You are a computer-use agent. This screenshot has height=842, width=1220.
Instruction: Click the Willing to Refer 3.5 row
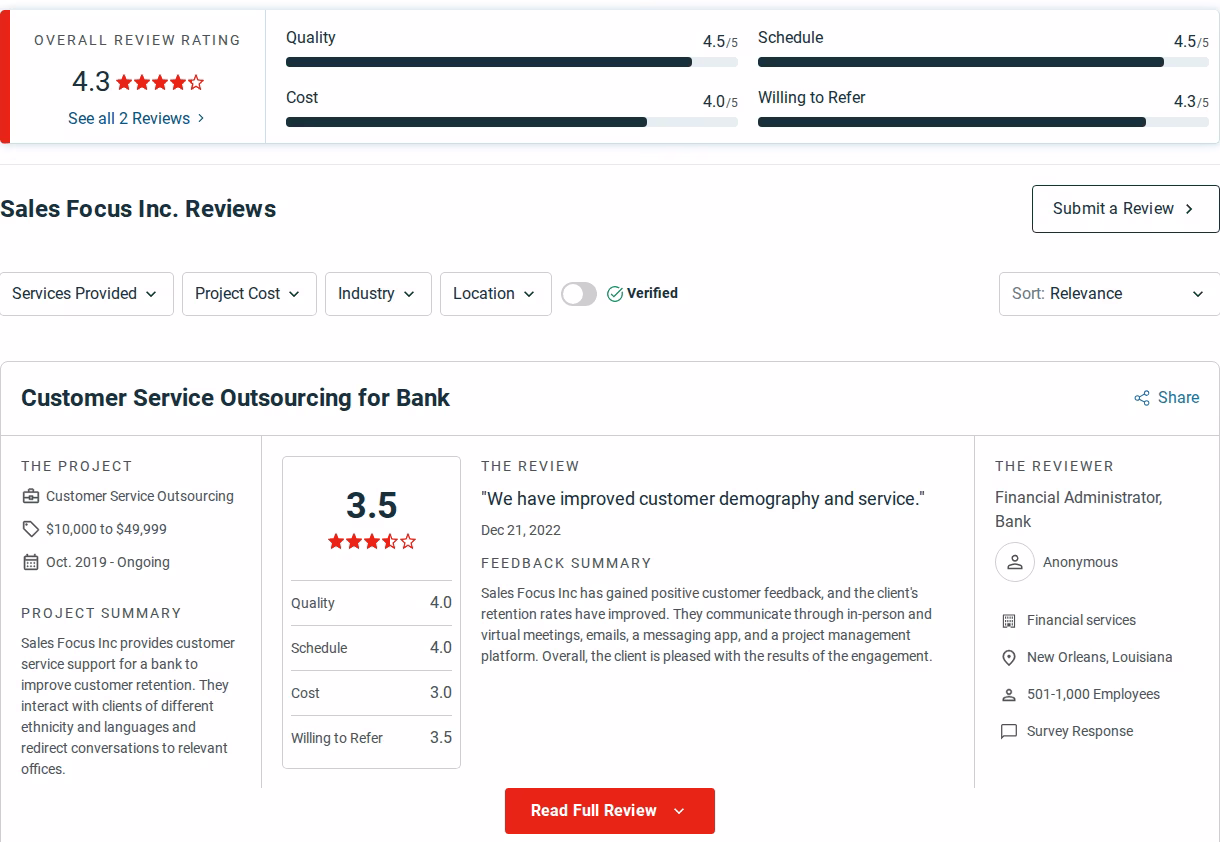(371, 738)
